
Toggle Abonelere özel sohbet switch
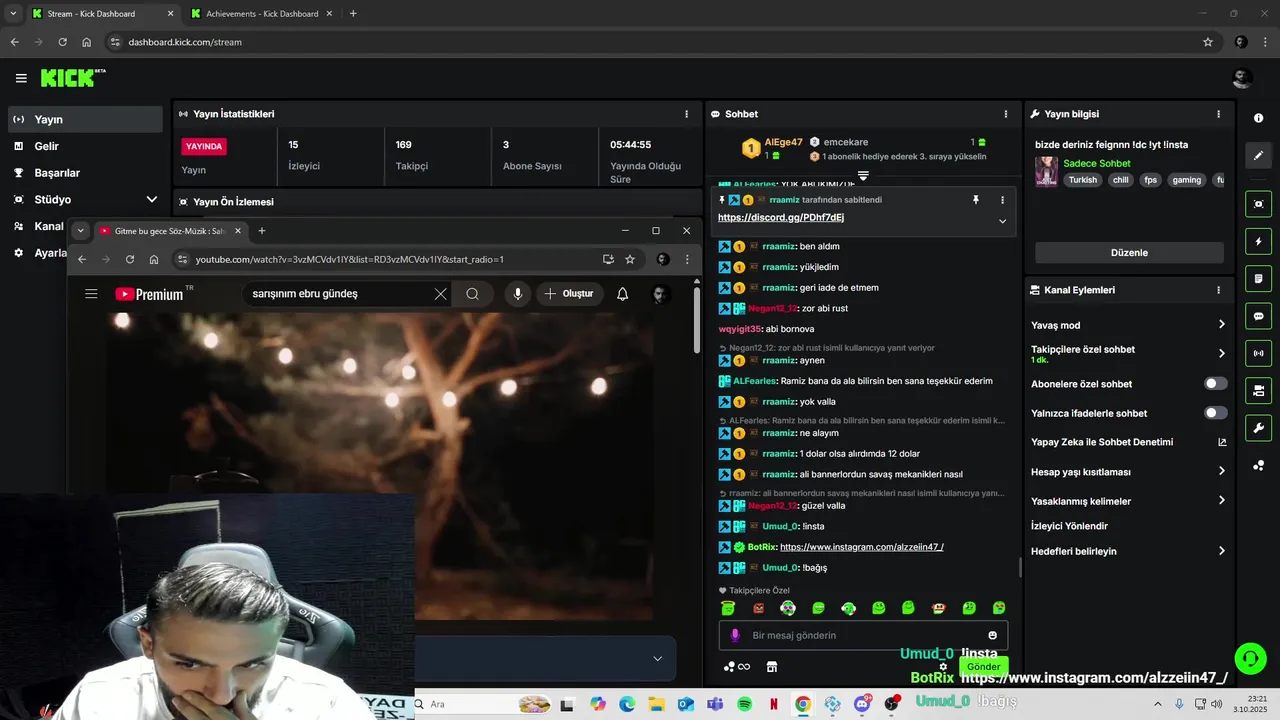[x=1215, y=384]
